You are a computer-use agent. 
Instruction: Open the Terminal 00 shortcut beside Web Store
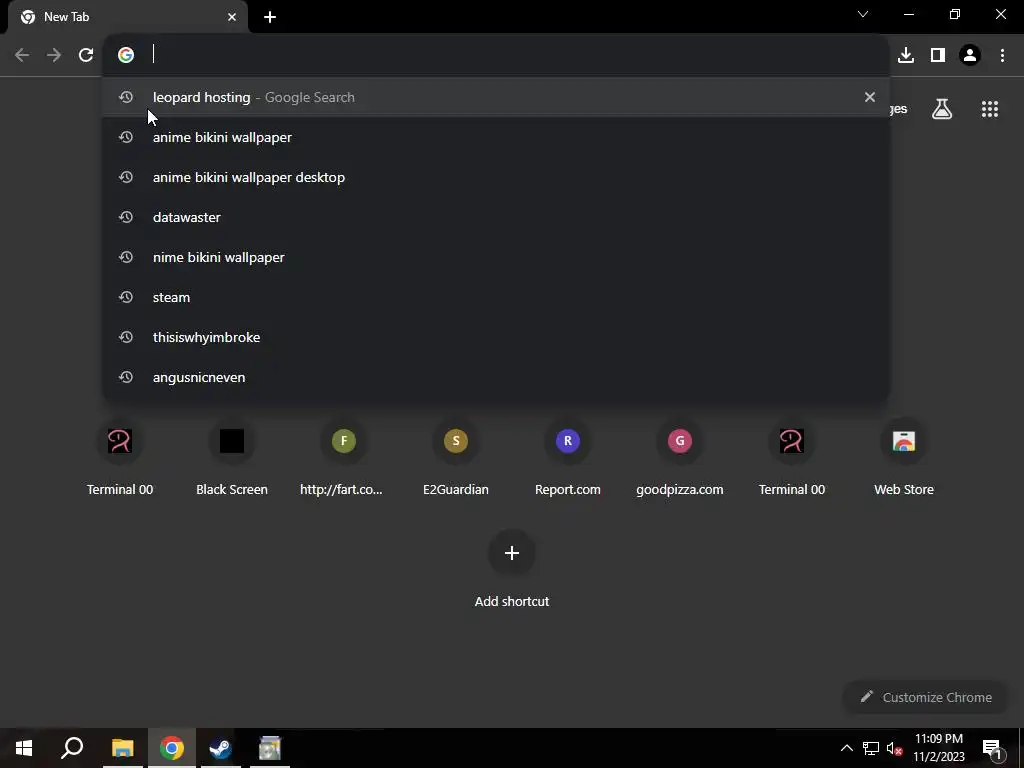click(x=792, y=458)
